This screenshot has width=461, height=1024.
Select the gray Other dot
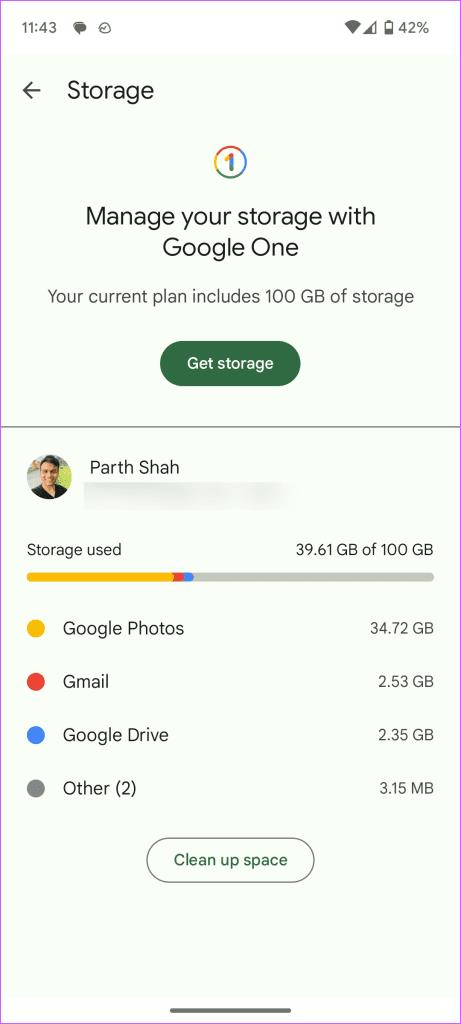point(36,788)
